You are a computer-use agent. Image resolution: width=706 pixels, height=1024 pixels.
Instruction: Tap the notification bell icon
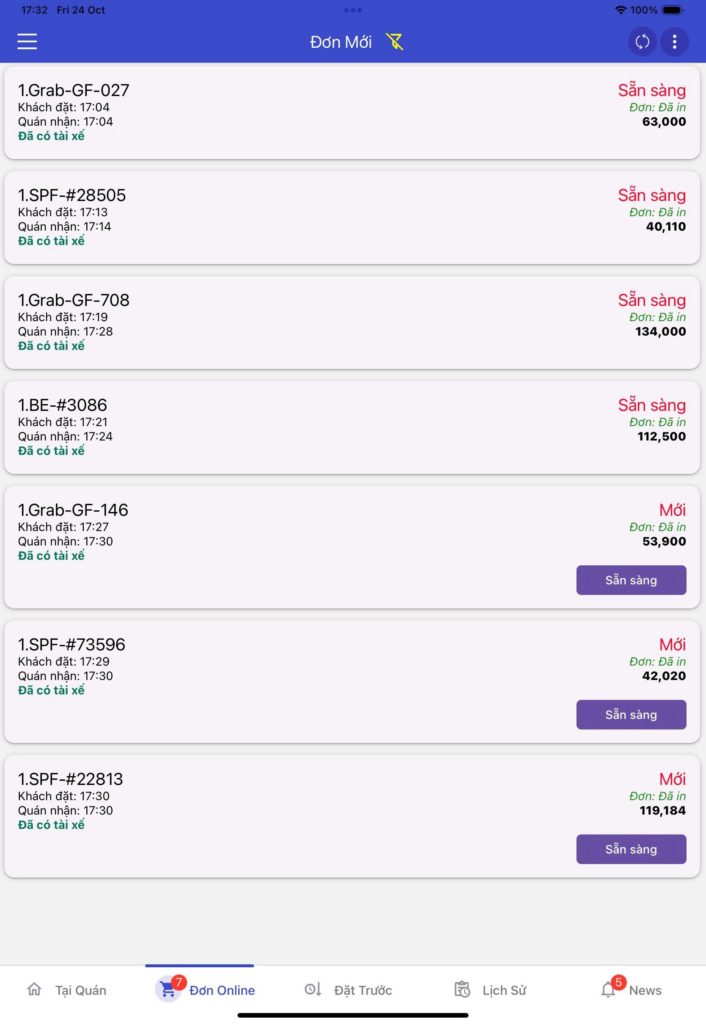(x=608, y=989)
